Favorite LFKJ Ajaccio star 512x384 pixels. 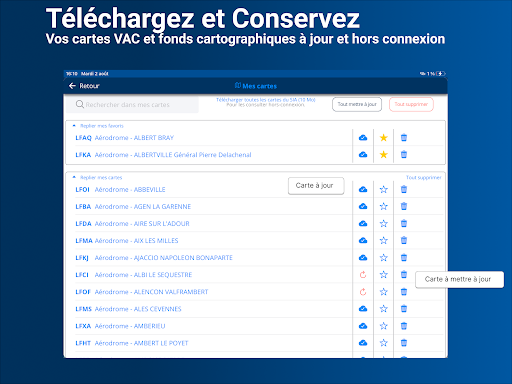tap(384, 258)
